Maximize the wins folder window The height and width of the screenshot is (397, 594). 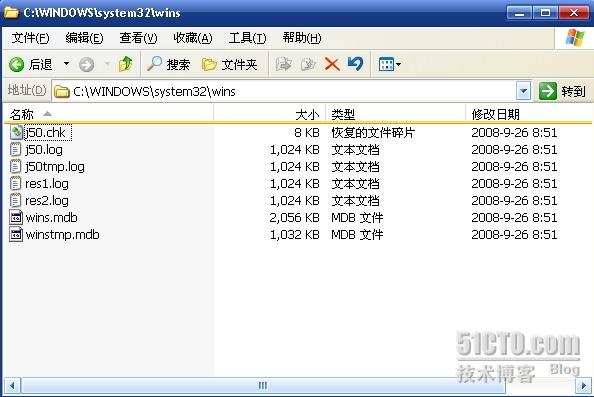click(545, 13)
